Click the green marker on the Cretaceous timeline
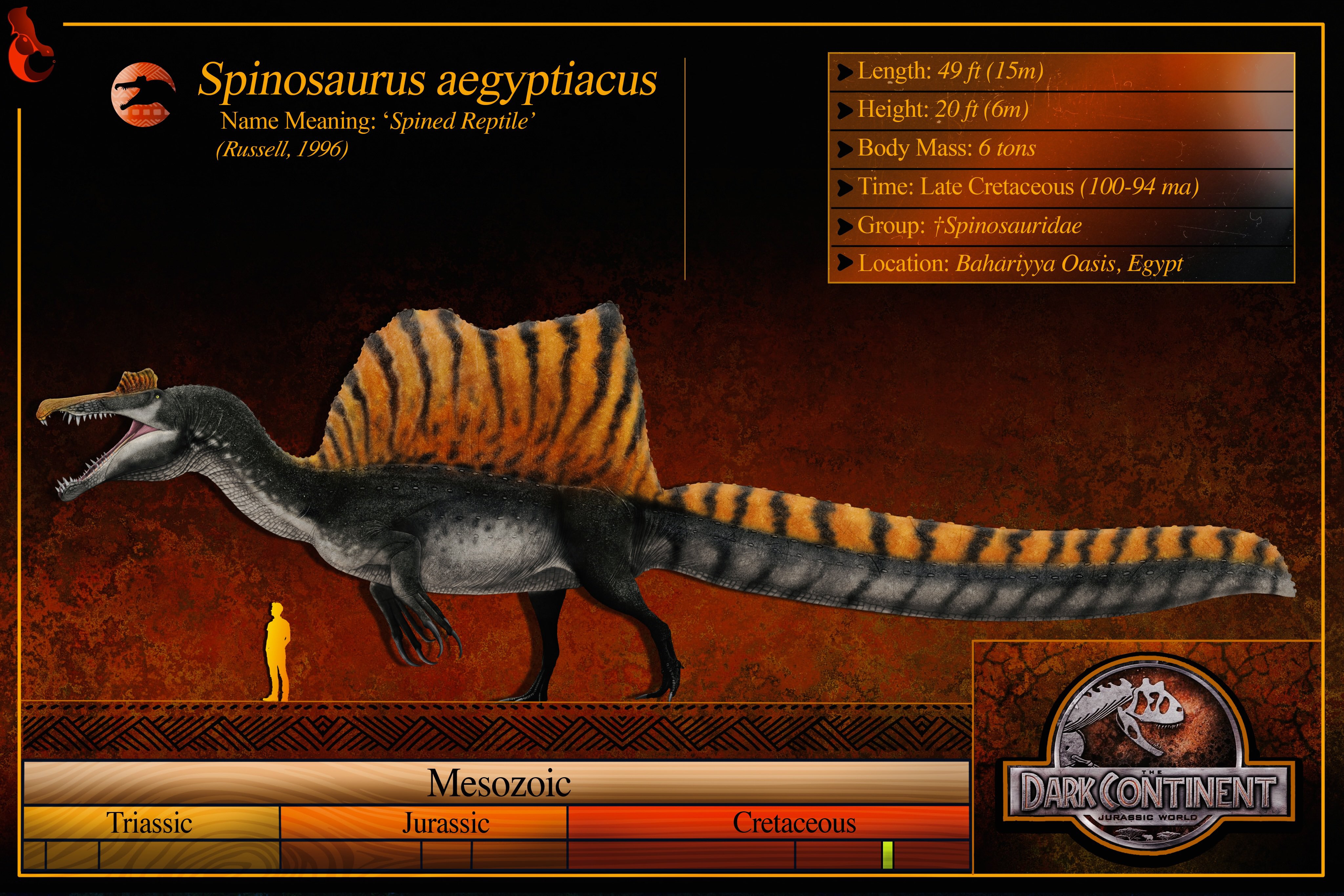This screenshot has height=896, width=1344. [888, 855]
